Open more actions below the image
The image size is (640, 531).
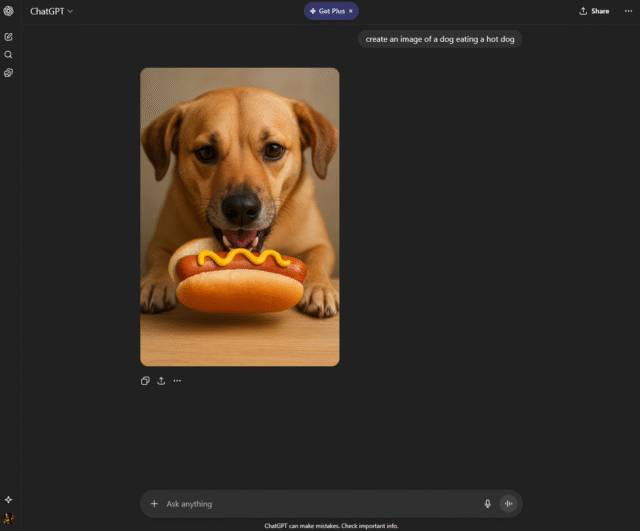[177, 381]
